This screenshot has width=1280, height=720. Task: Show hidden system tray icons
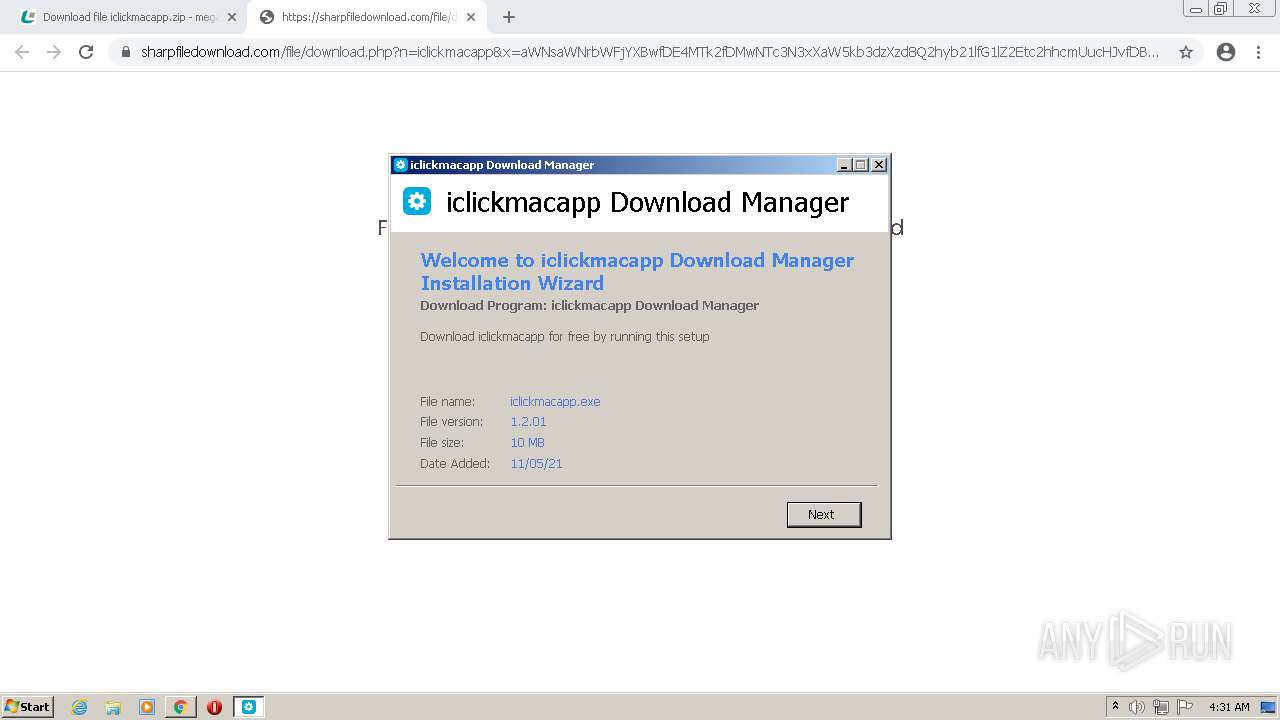point(1116,706)
